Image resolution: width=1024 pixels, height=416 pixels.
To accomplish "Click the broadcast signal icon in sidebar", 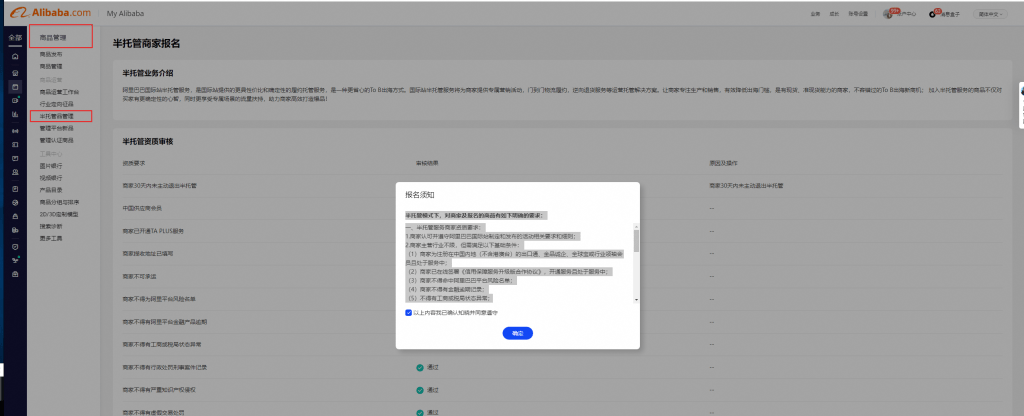I will click(14, 131).
